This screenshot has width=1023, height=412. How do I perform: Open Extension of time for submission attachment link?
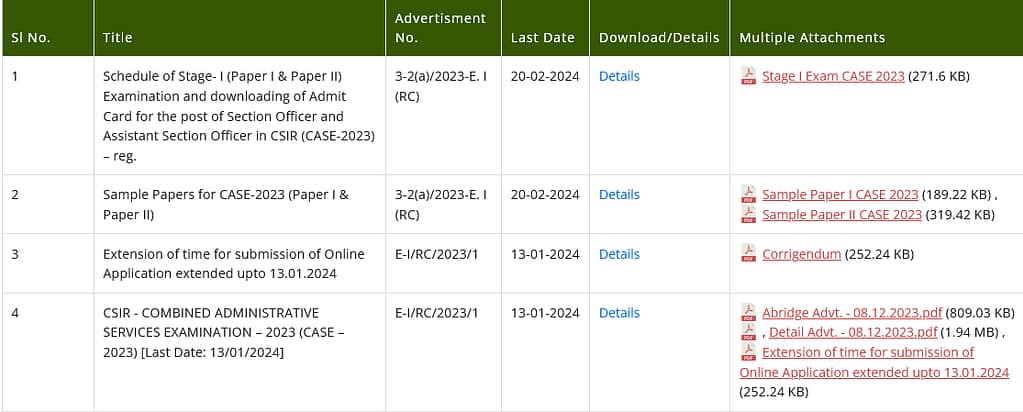pyautogui.click(x=874, y=362)
